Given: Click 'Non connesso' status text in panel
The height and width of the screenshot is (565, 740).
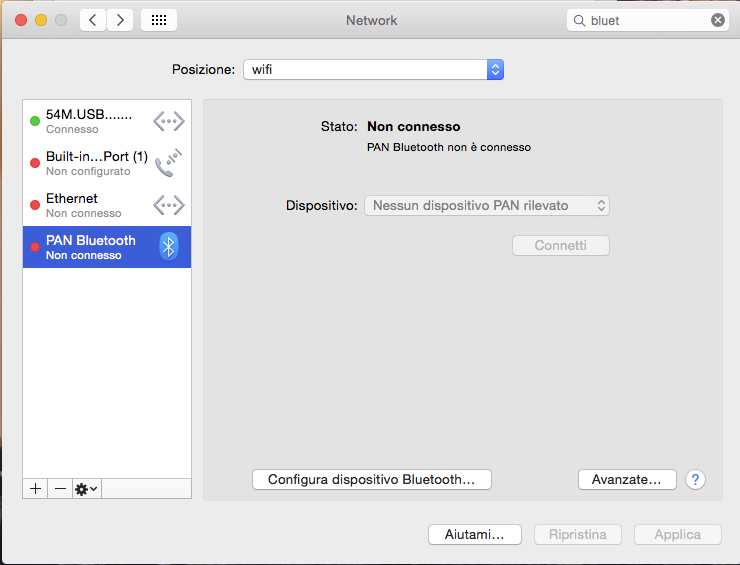Looking at the screenshot, I should click(x=413, y=126).
